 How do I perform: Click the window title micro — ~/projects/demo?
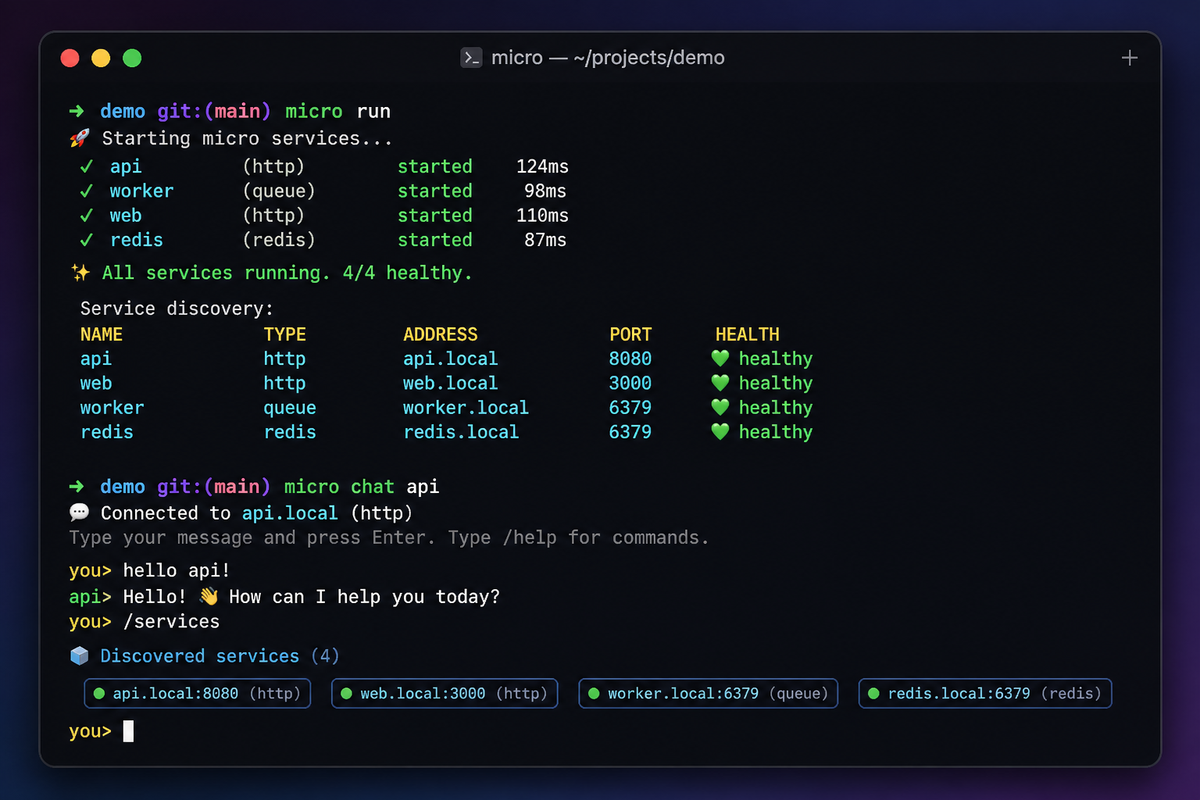click(608, 58)
